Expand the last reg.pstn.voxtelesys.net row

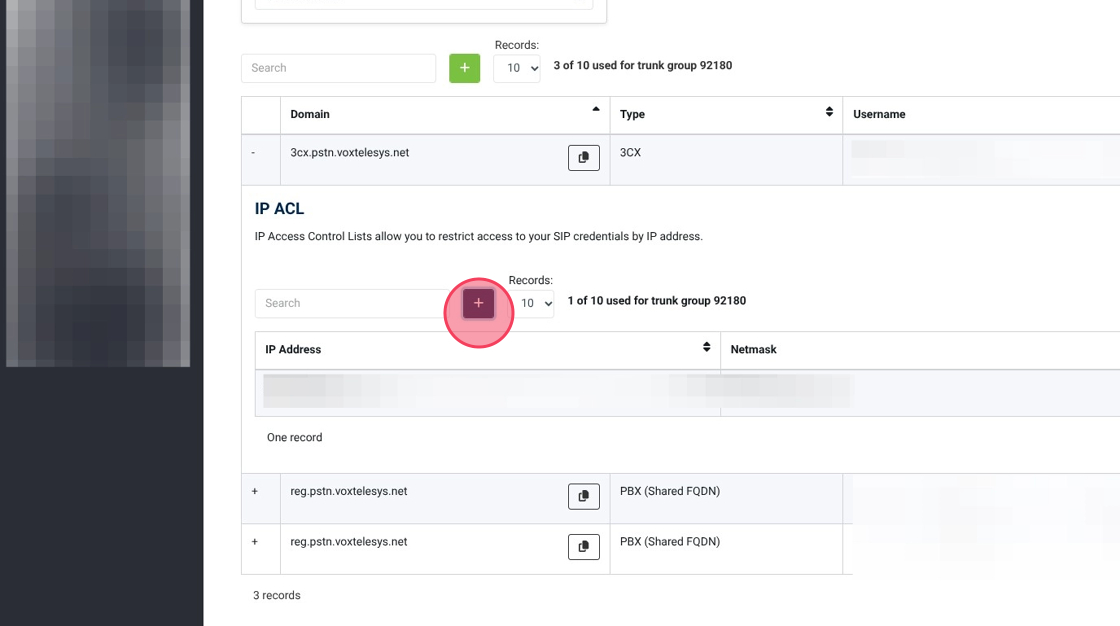(x=255, y=542)
